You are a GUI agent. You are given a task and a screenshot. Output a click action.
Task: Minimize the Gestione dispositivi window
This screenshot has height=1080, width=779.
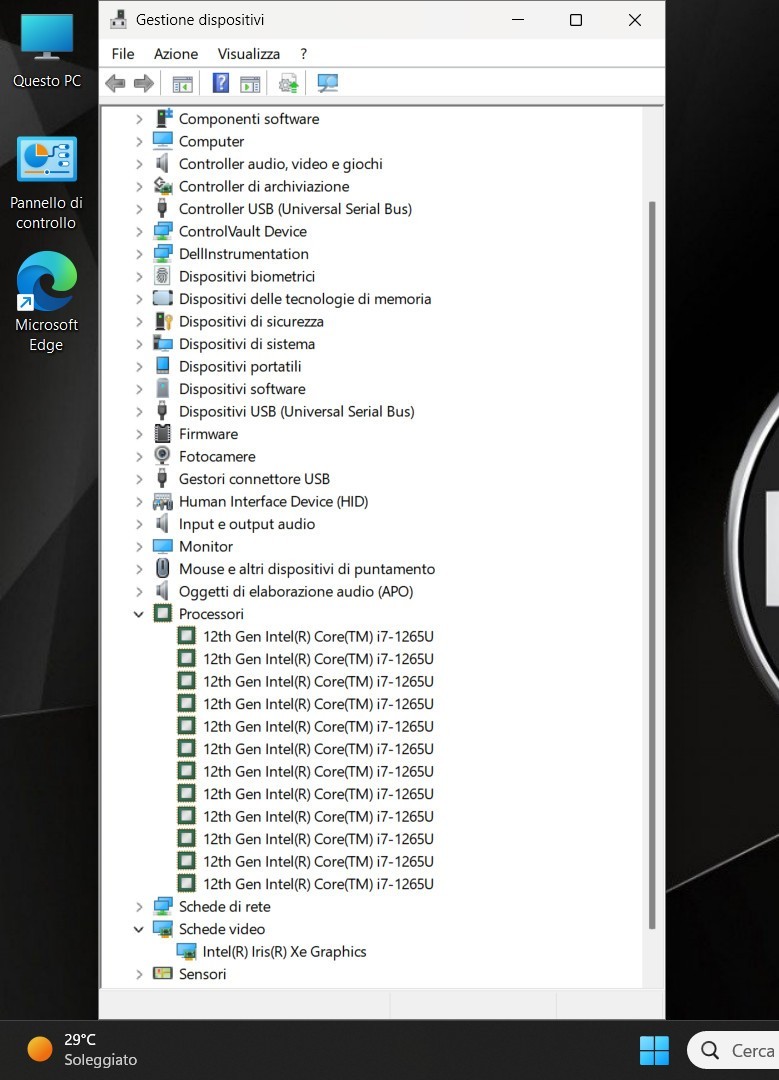(518, 20)
